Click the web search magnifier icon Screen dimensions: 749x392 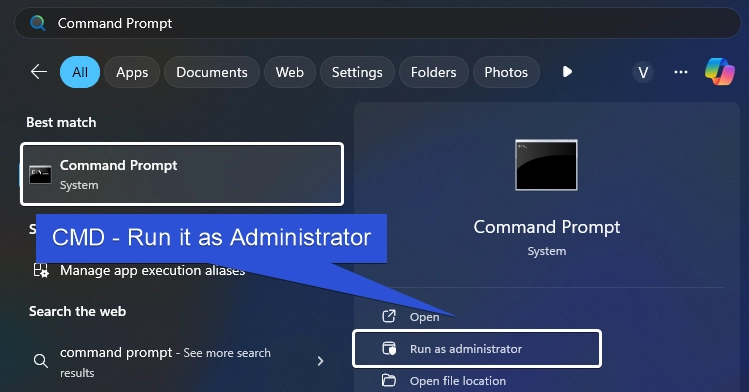41,360
